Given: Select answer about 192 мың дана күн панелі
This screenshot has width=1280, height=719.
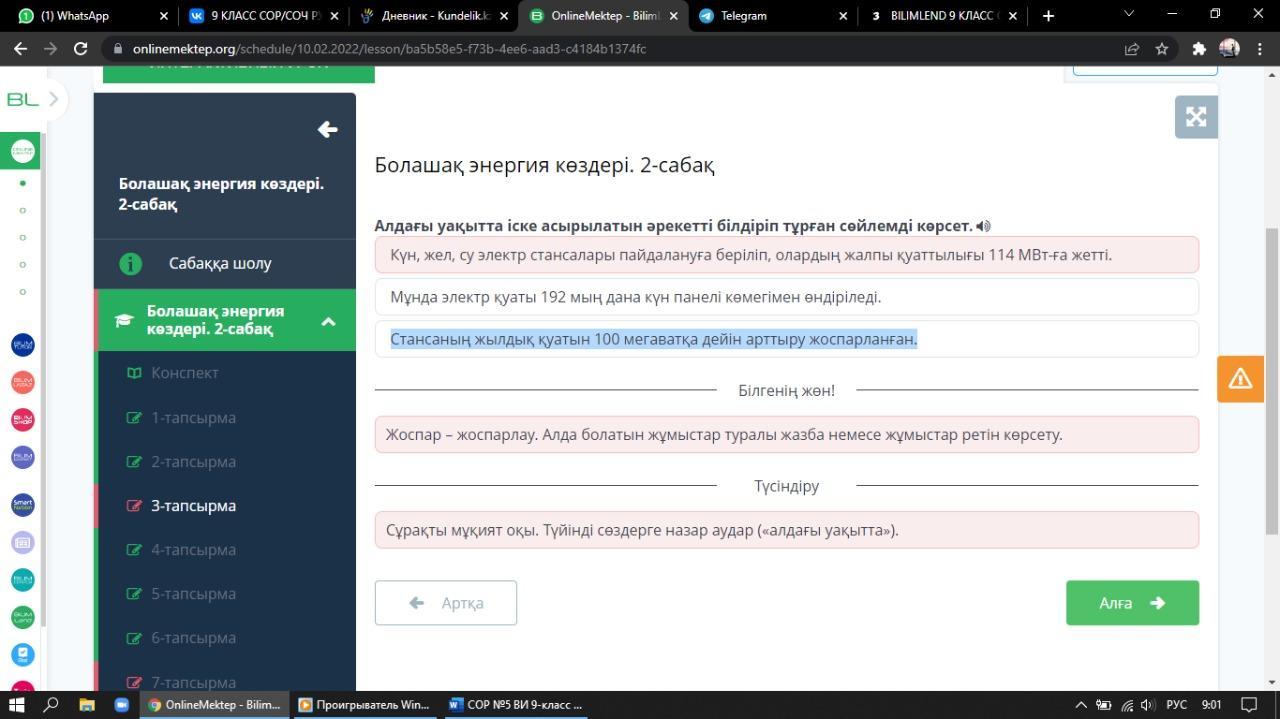Looking at the screenshot, I should pyautogui.click(x=786, y=297).
